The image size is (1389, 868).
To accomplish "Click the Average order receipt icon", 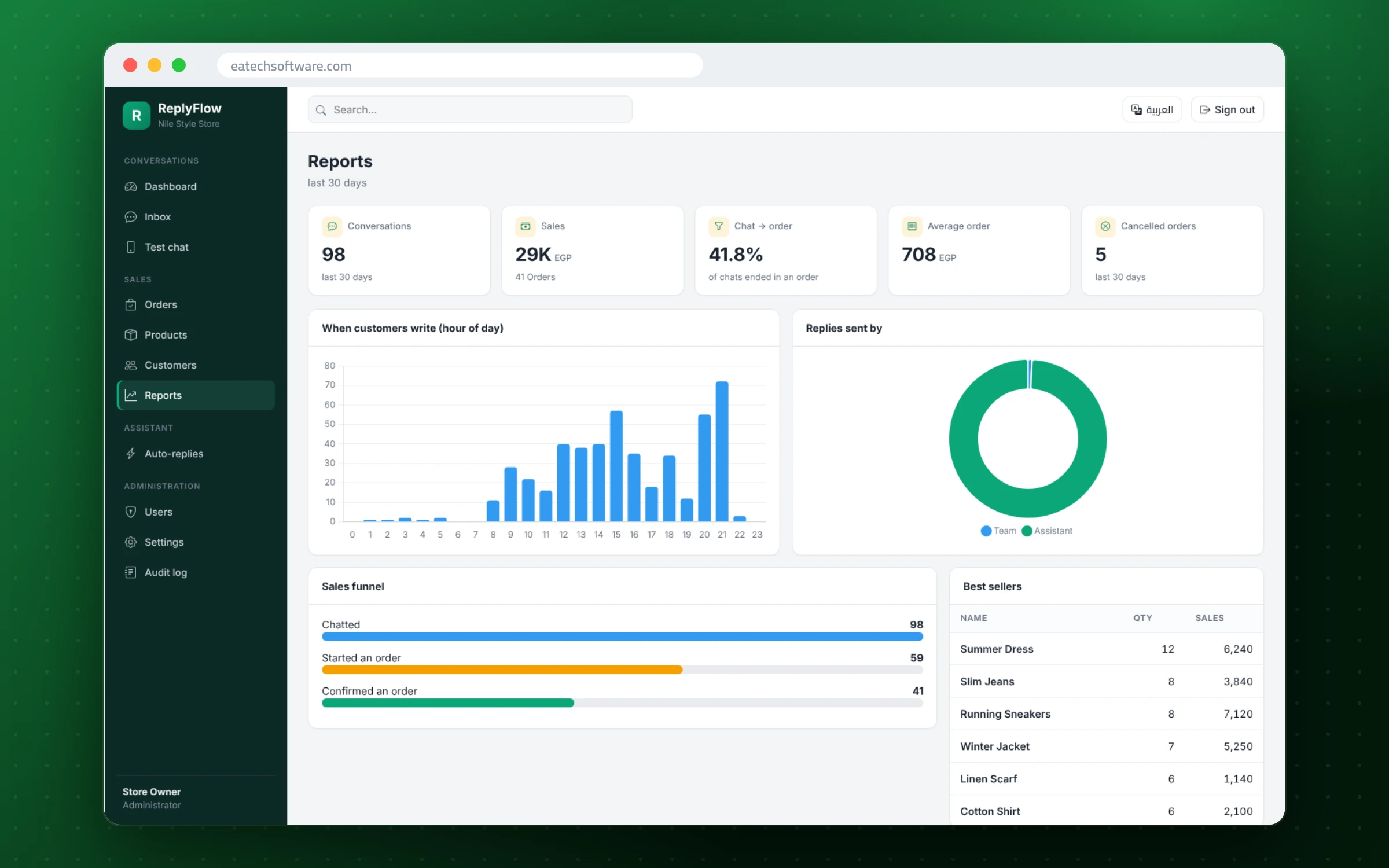I will pyautogui.click(x=912, y=226).
